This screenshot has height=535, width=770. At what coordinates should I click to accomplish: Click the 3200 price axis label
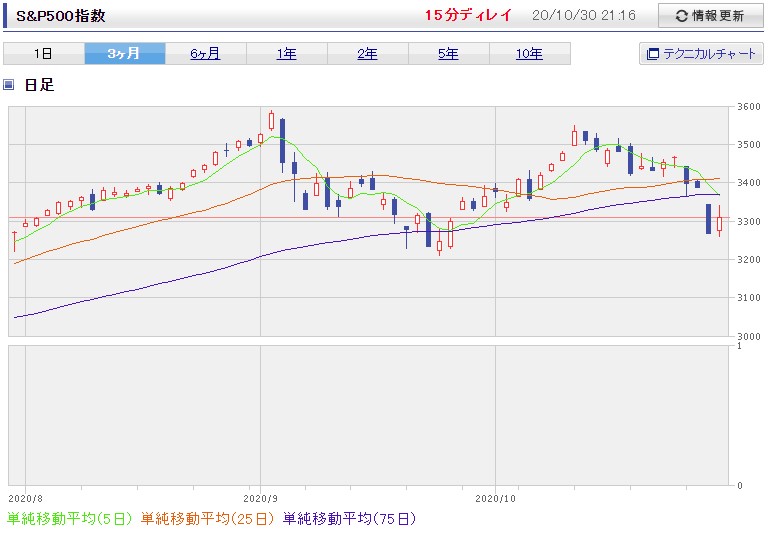[x=749, y=259]
